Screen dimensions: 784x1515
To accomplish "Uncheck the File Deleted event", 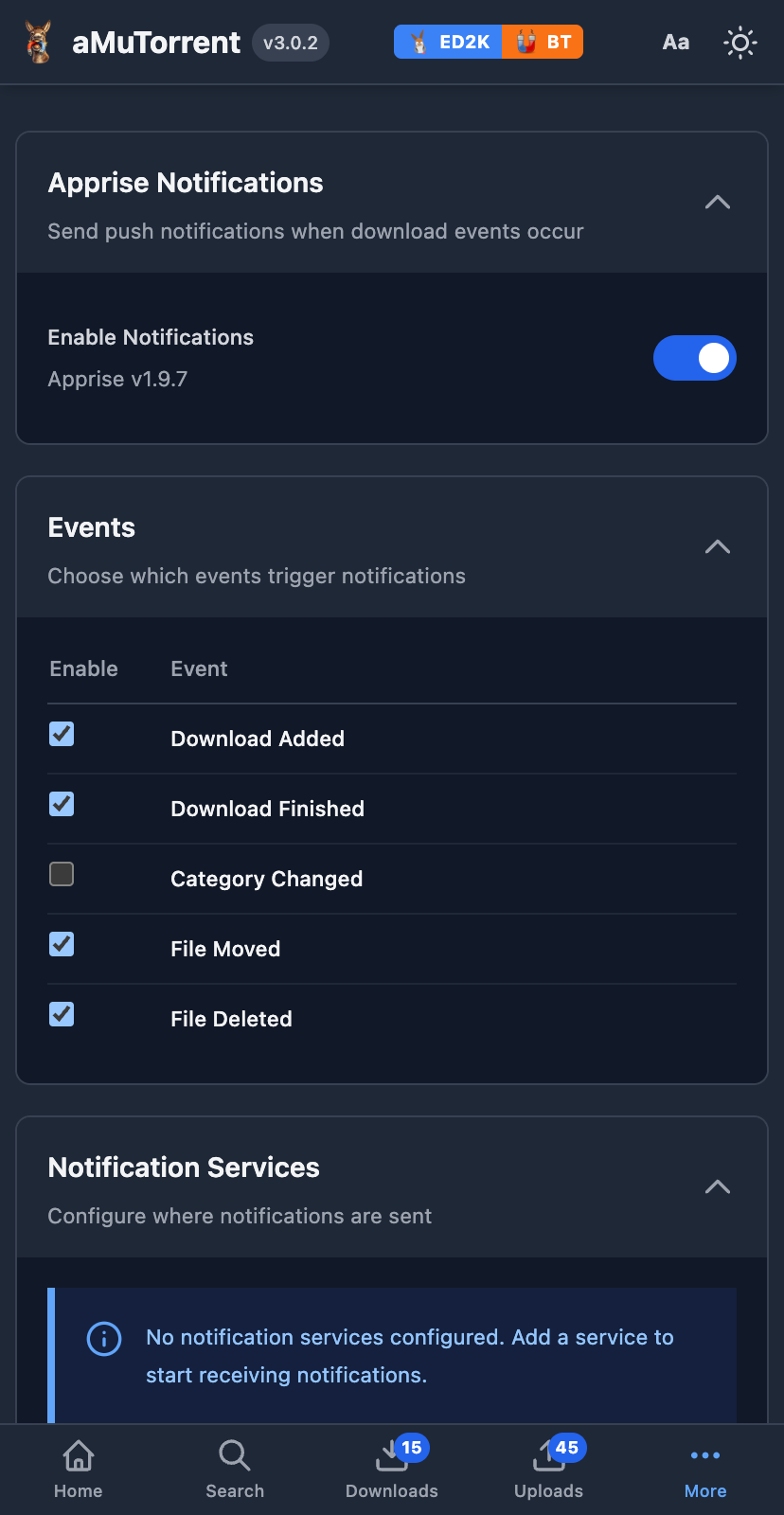I will pyautogui.click(x=62, y=1014).
